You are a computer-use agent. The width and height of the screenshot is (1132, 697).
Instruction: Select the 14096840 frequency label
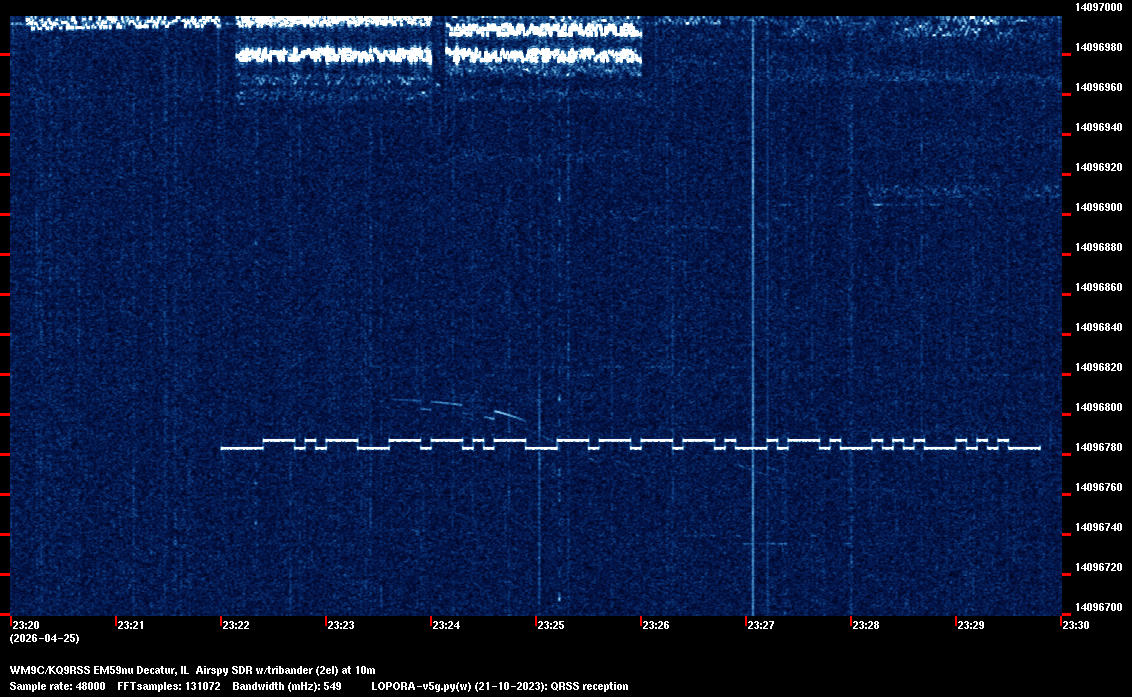[1099, 327]
